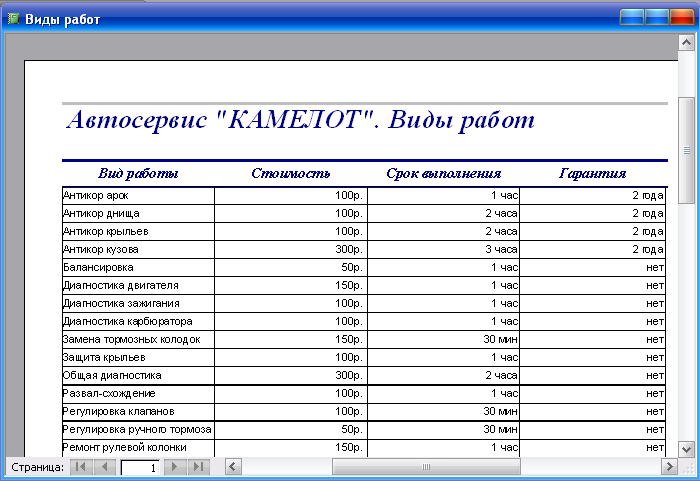Click the vertical scrollbar down arrow
Image resolution: width=700 pixels, height=481 pixels.
click(687, 448)
